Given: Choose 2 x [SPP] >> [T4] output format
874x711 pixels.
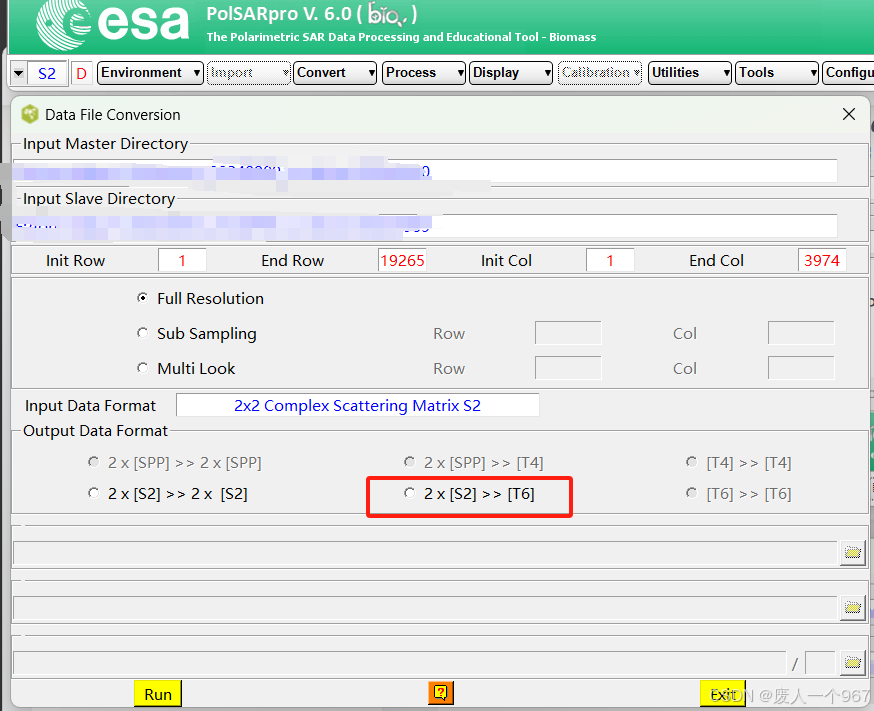Looking at the screenshot, I should (410, 462).
